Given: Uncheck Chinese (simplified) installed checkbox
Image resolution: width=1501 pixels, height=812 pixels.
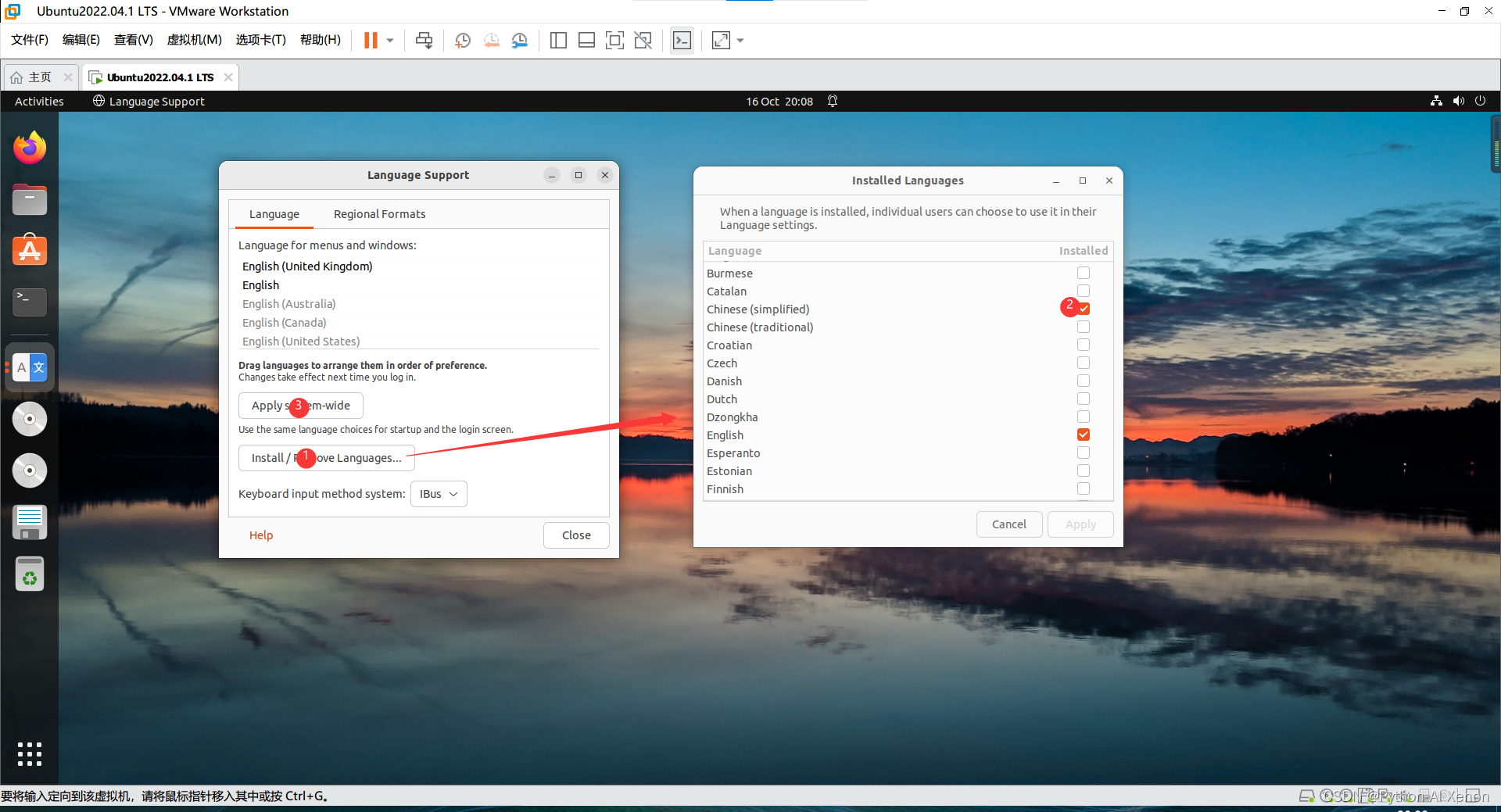Looking at the screenshot, I should point(1084,309).
